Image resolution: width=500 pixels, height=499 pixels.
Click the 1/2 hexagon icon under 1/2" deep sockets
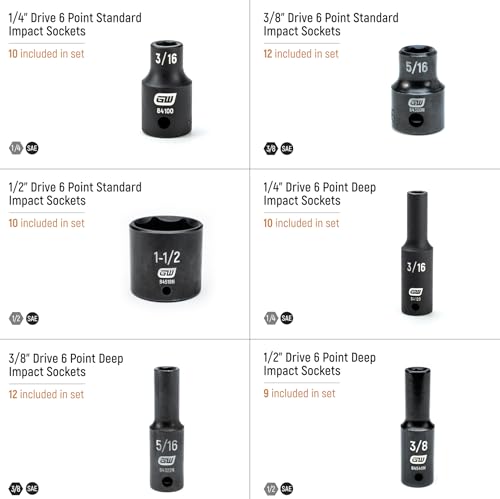click(271, 489)
